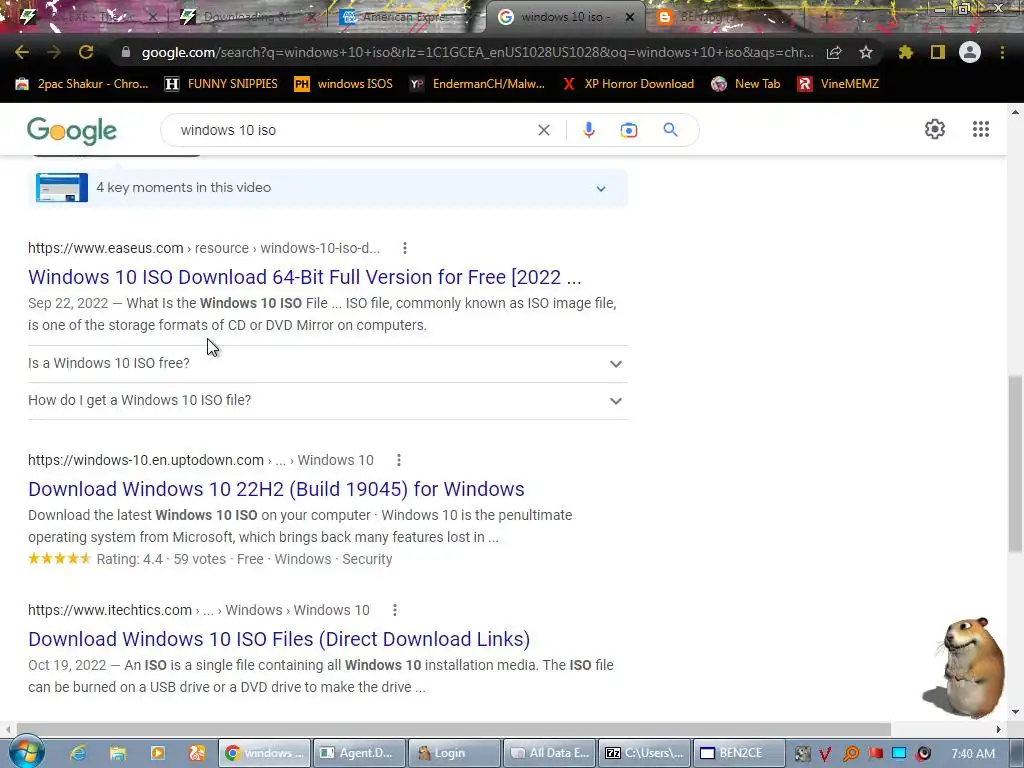Open the 'New Tab' bookmark
Image resolution: width=1024 pixels, height=768 pixels.
[x=746, y=84]
